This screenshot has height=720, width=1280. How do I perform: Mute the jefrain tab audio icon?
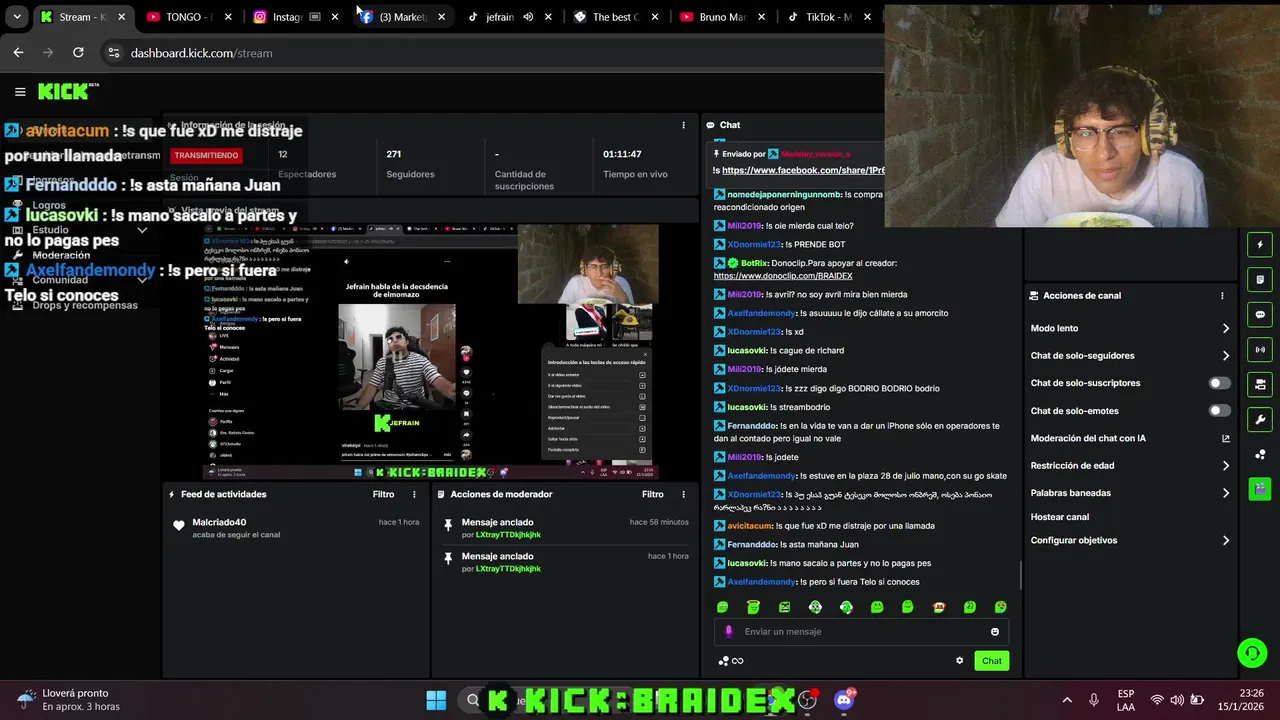[x=528, y=17]
